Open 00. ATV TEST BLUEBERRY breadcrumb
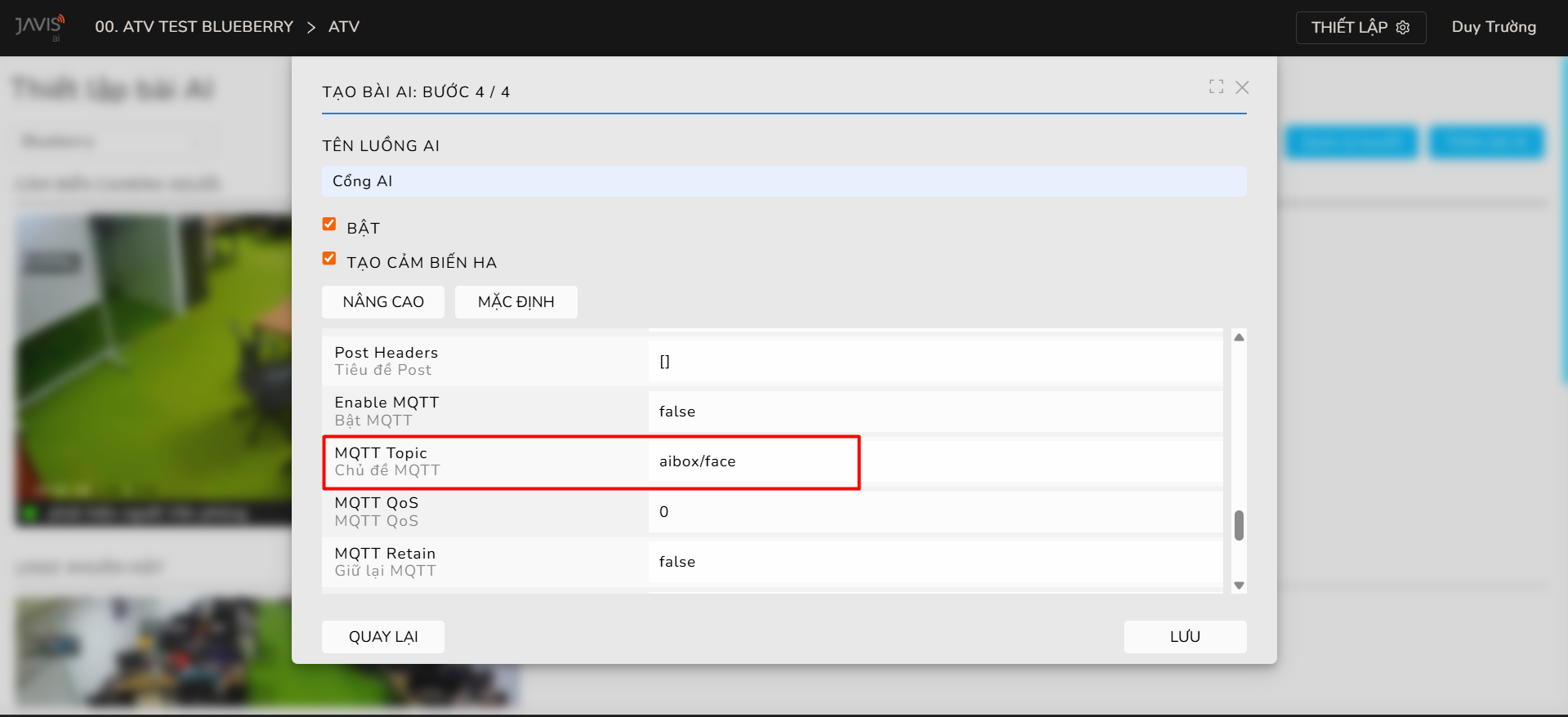 click(194, 27)
